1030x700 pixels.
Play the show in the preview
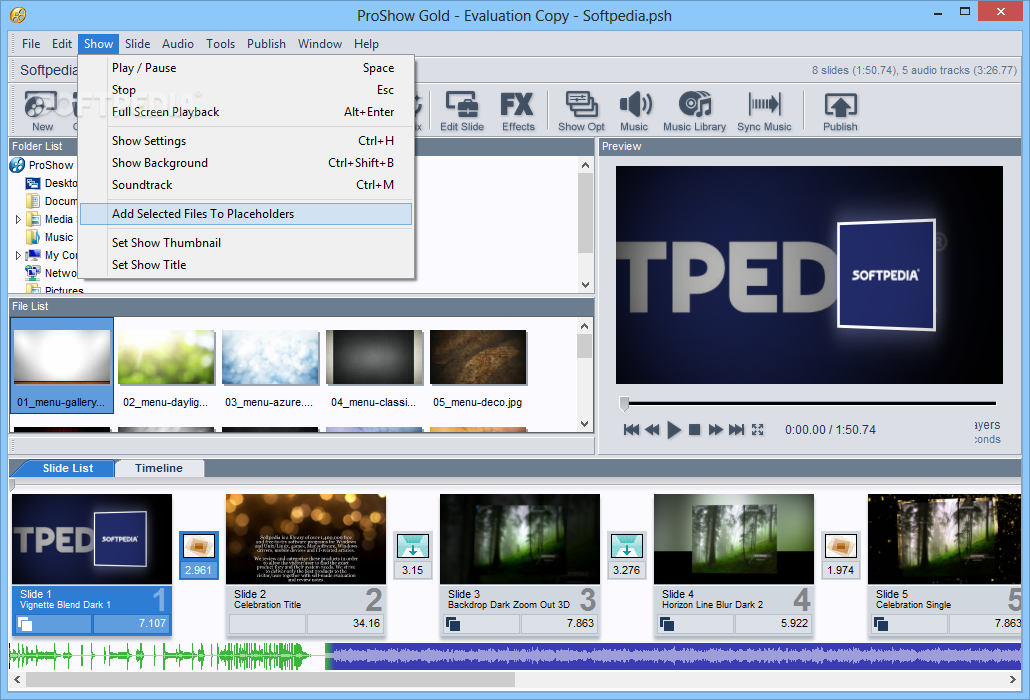tap(673, 429)
